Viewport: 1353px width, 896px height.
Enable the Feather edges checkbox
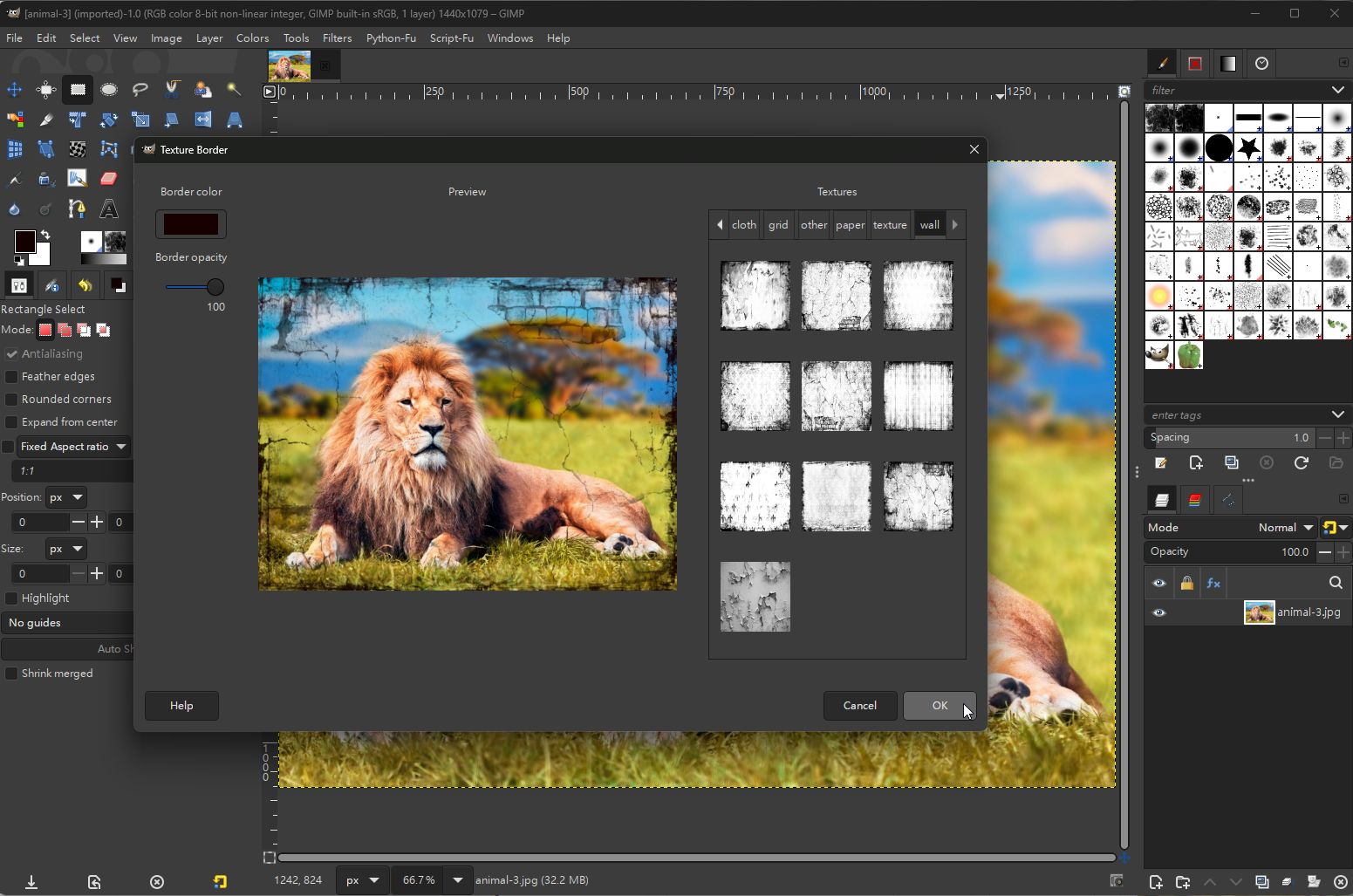[x=12, y=377]
